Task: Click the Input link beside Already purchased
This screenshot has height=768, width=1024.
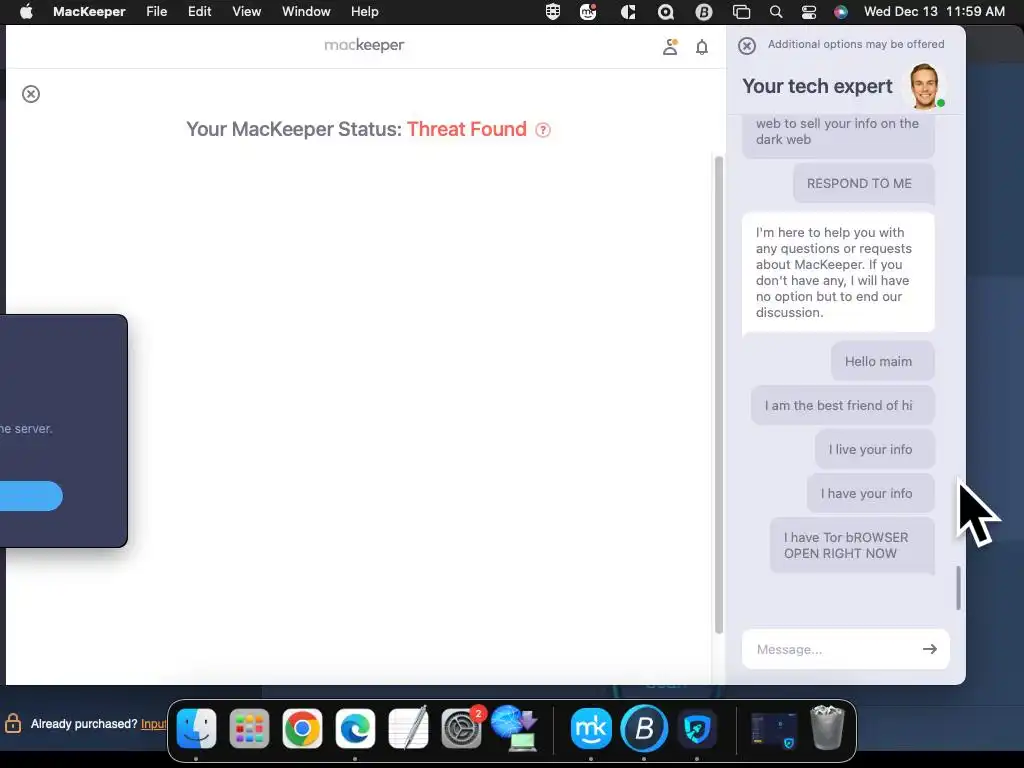Action: pyautogui.click(x=153, y=724)
